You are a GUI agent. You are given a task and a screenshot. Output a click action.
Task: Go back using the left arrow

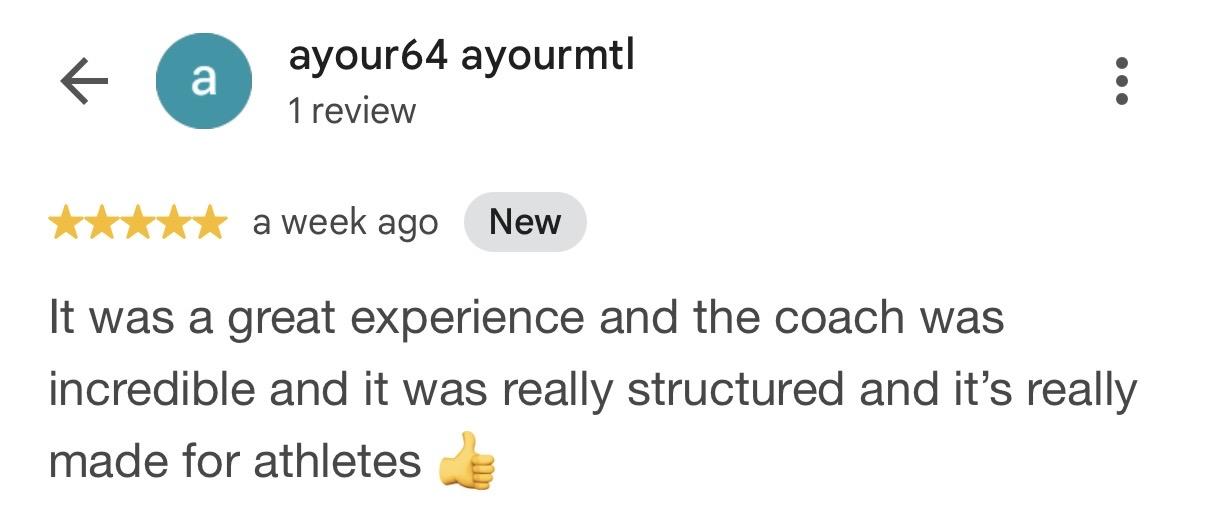84,82
